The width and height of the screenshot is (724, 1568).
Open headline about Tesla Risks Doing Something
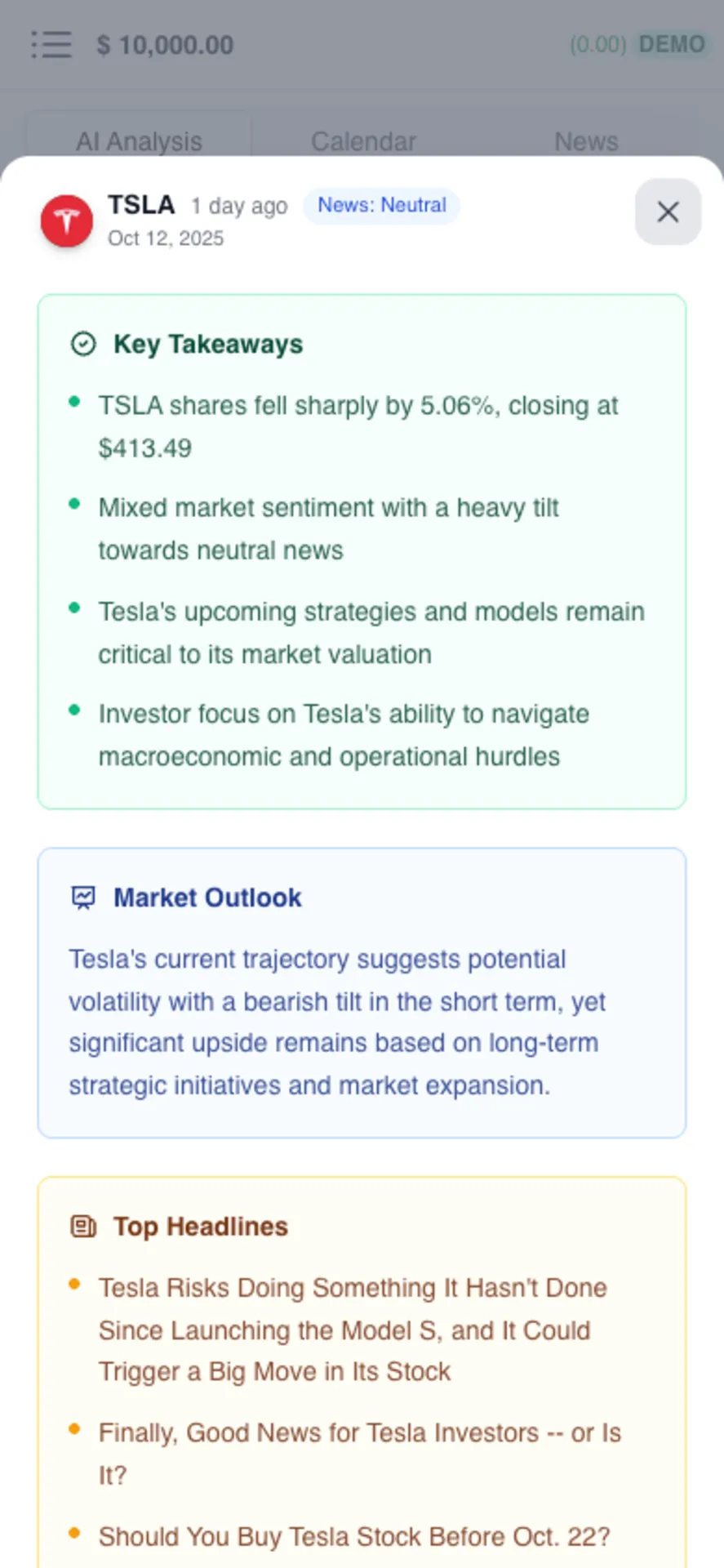coord(353,1330)
